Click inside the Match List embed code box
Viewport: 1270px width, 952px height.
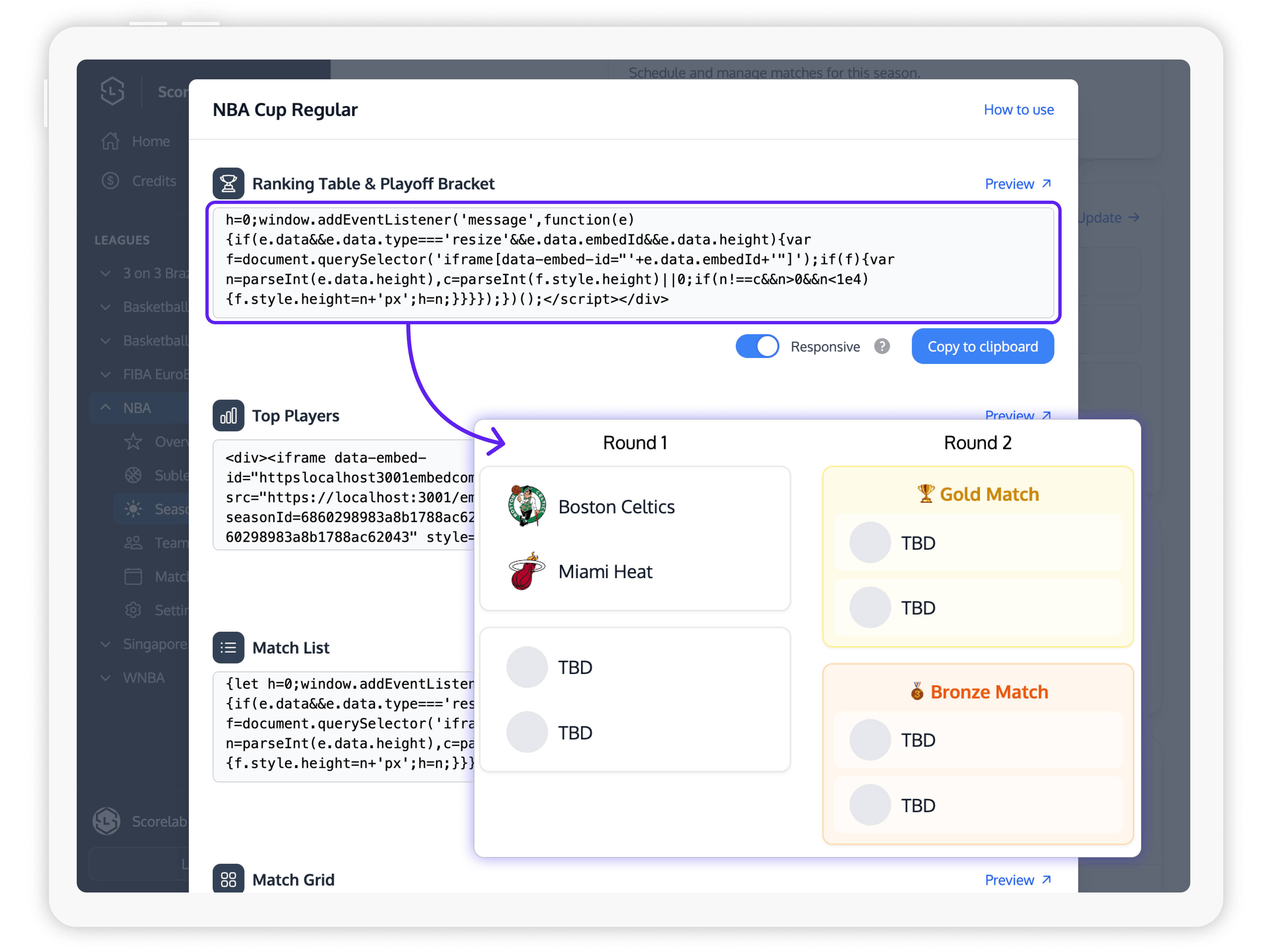tap(344, 727)
